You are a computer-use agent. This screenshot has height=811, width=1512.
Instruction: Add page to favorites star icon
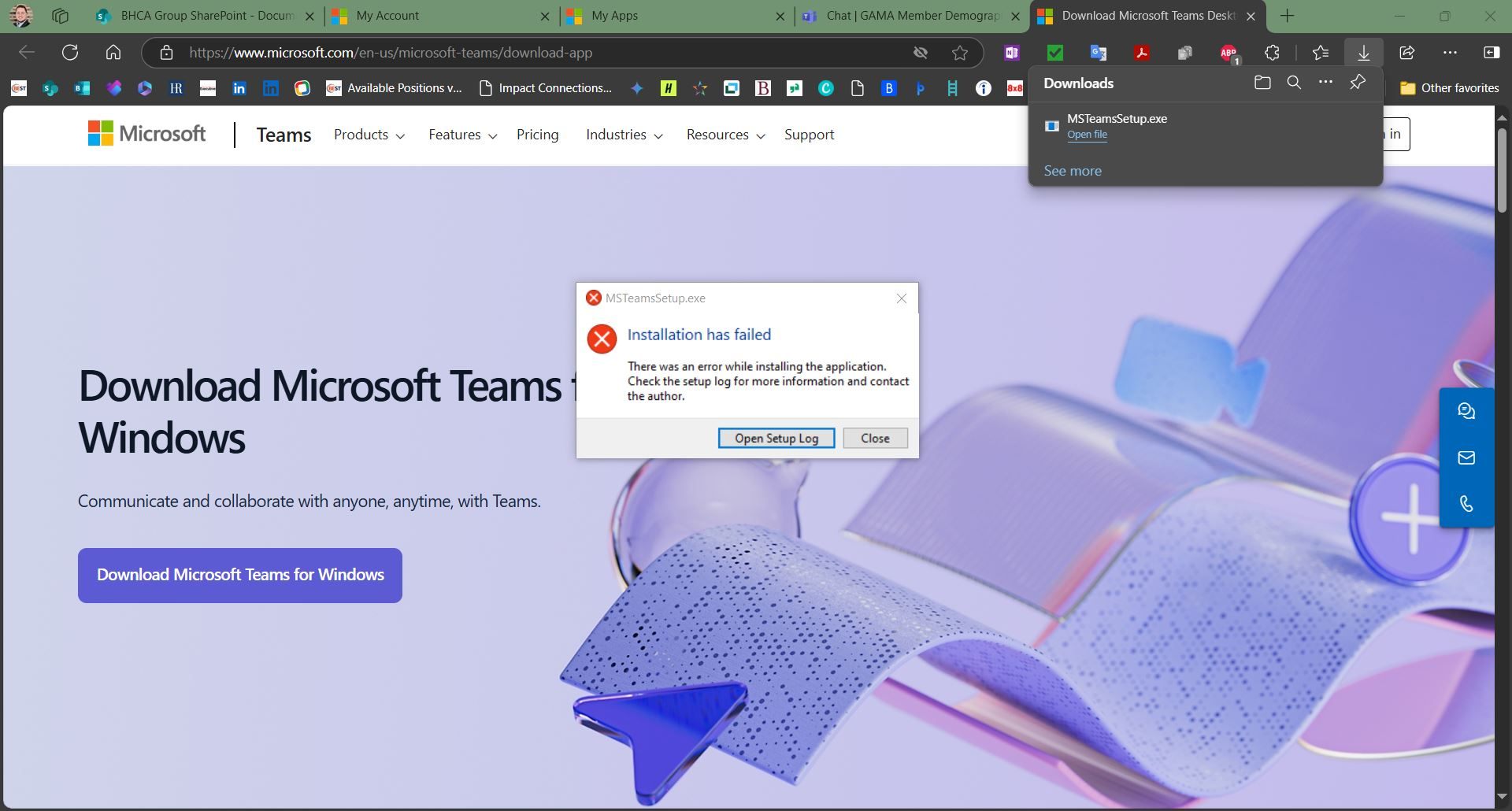959,53
